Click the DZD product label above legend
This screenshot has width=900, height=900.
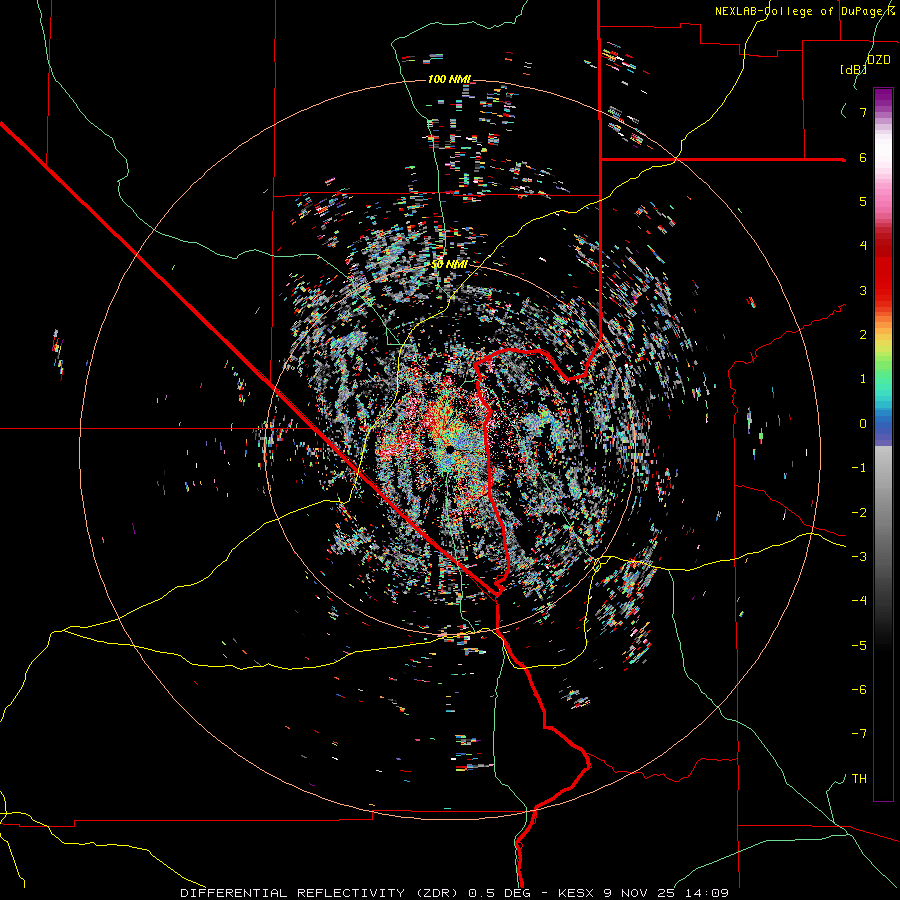878,60
